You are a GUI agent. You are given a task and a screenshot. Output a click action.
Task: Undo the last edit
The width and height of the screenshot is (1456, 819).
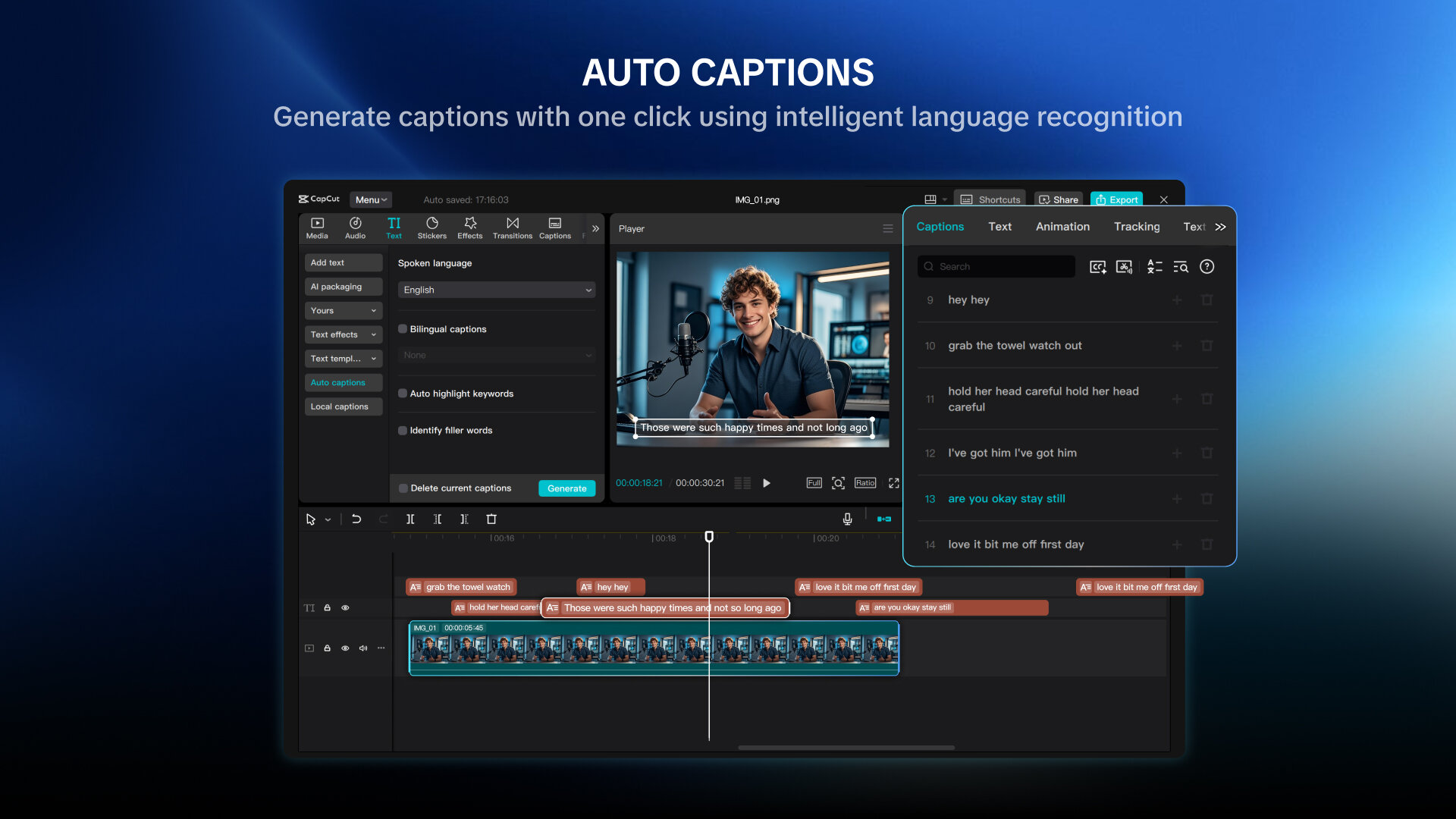point(356,519)
